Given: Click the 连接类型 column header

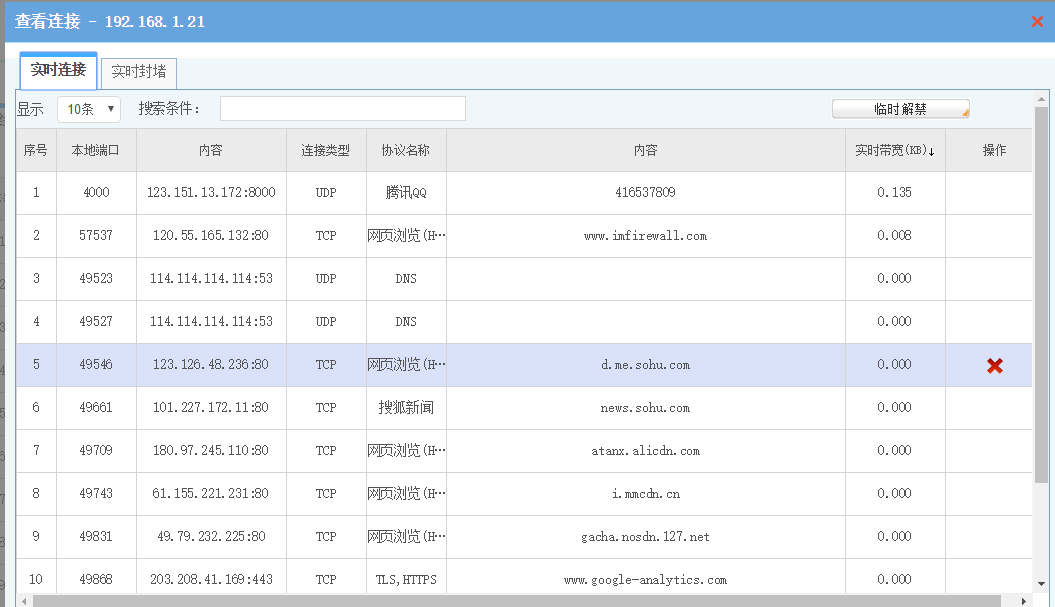Looking at the screenshot, I should [326, 150].
